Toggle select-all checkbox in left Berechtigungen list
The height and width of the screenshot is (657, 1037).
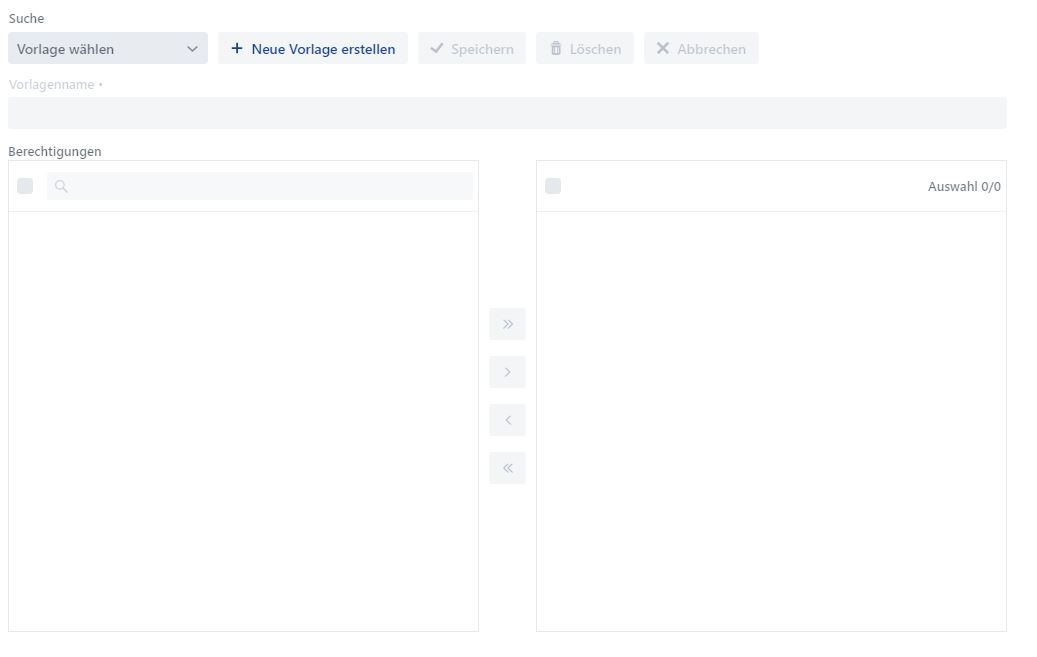pyautogui.click(x=26, y=186)
